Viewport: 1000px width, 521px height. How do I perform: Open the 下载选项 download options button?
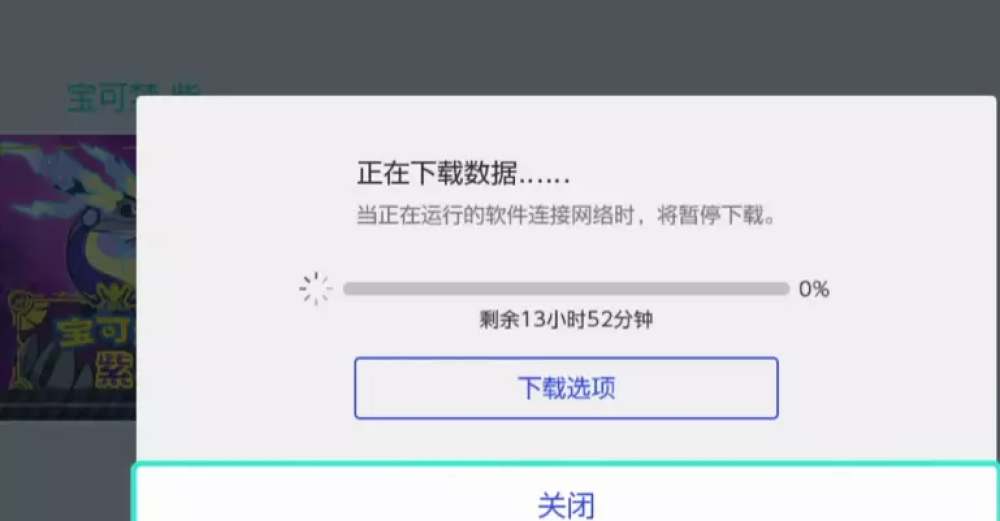point(566,388)
